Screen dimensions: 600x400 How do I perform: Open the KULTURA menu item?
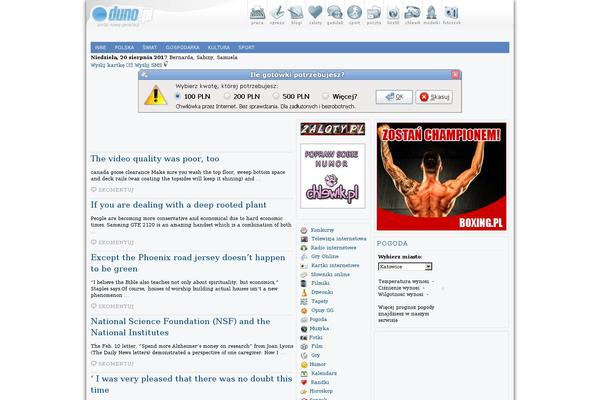pos(219,47)
